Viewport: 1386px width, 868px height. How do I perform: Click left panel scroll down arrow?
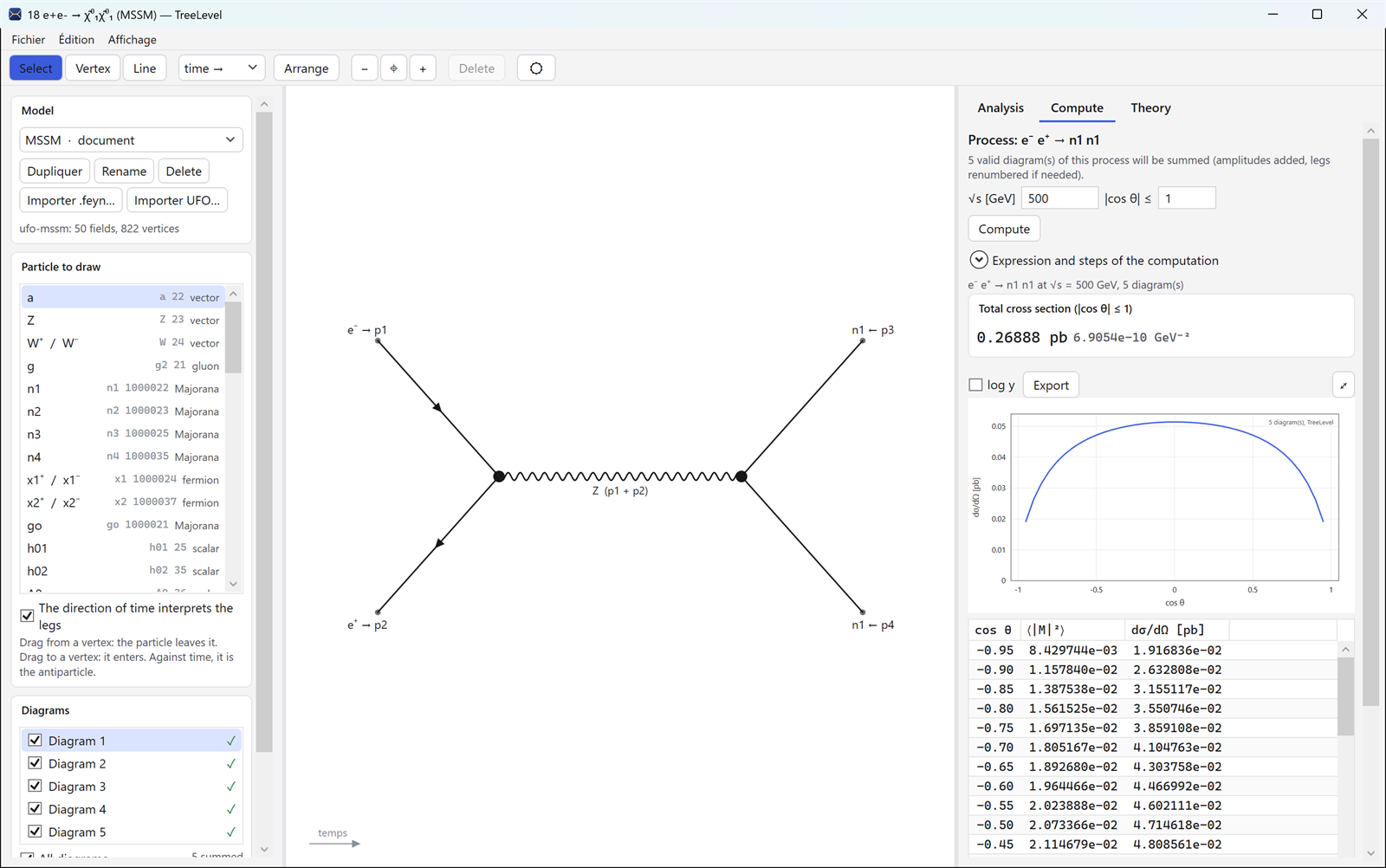click(264, 849)
